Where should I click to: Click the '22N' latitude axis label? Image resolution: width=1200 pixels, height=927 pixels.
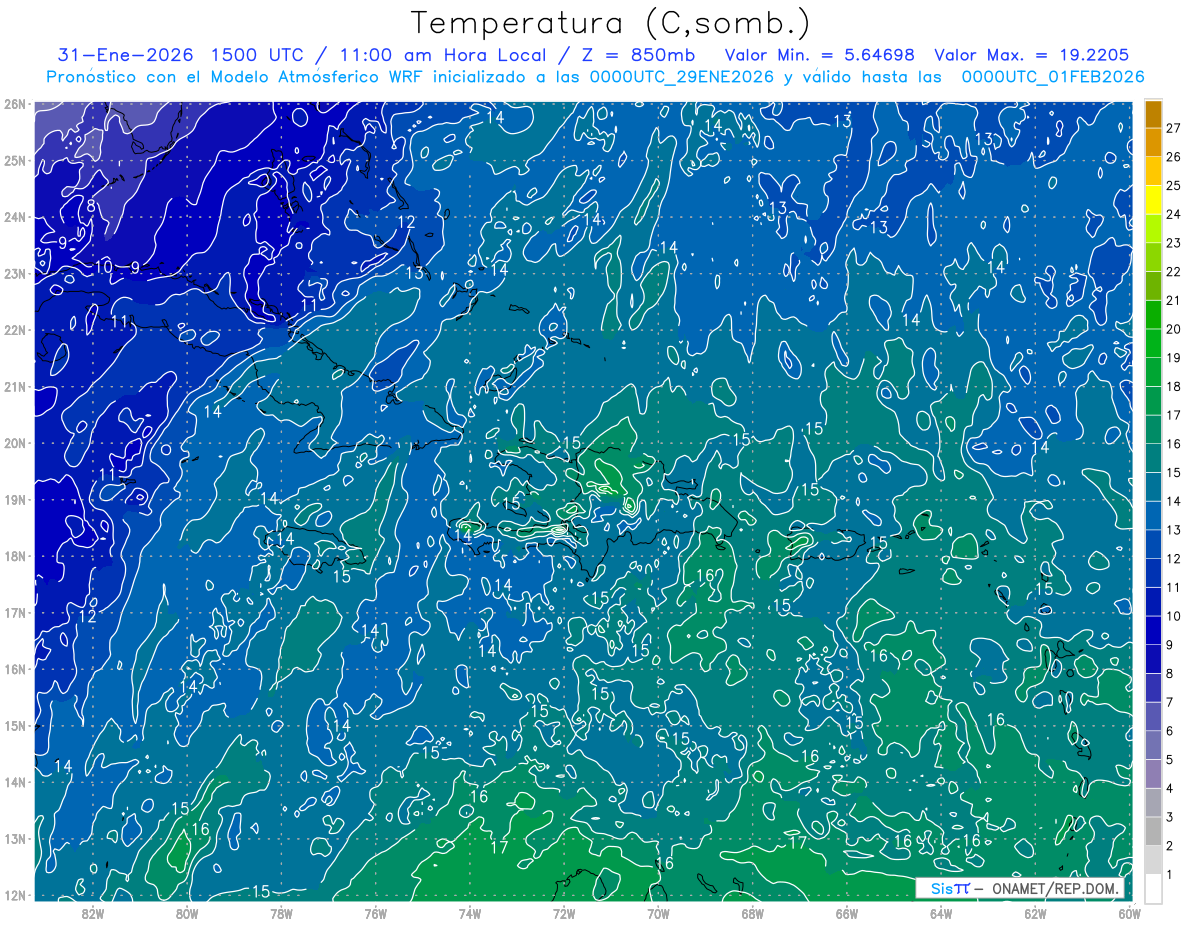pyautogui.click(x=15, y=330)
